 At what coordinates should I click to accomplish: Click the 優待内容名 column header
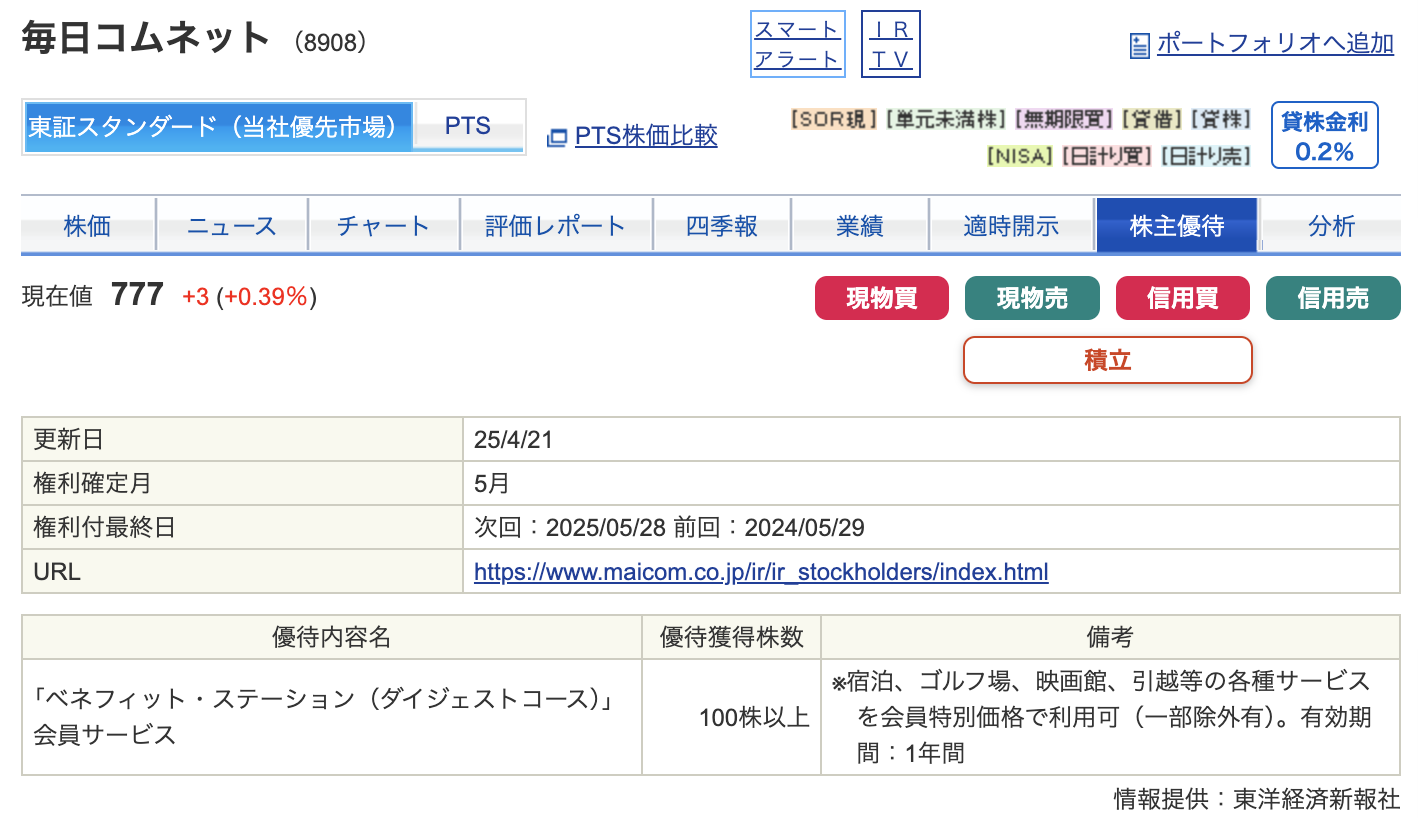332,638
